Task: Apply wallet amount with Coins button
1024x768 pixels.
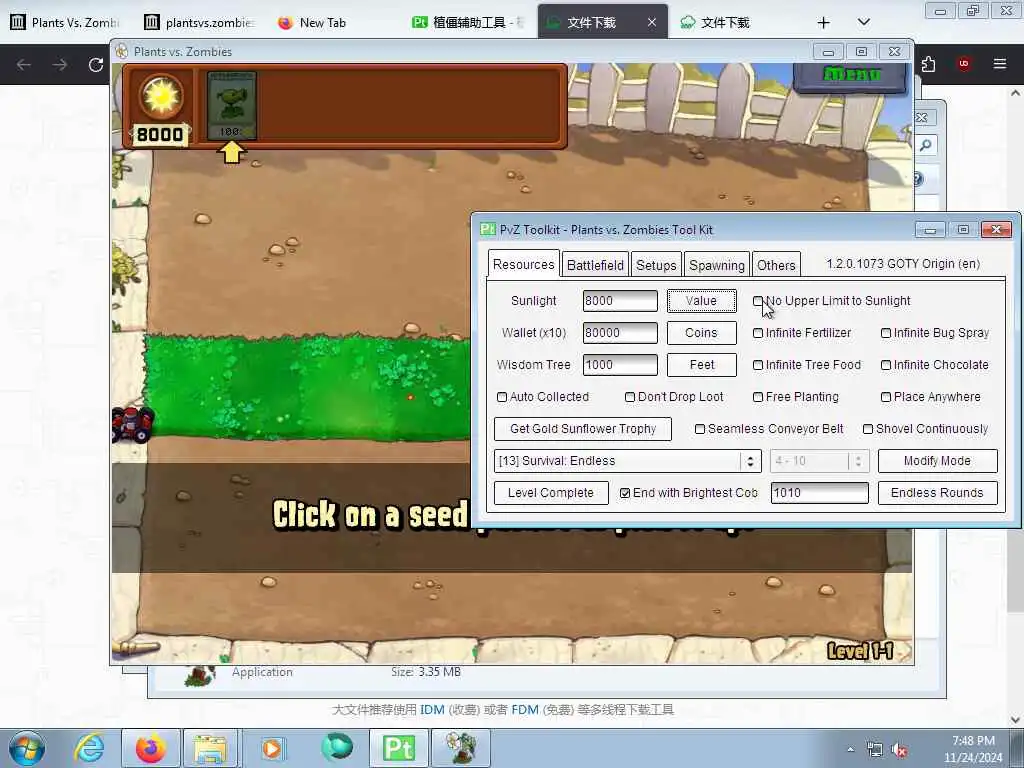Action: pos(701,332)
